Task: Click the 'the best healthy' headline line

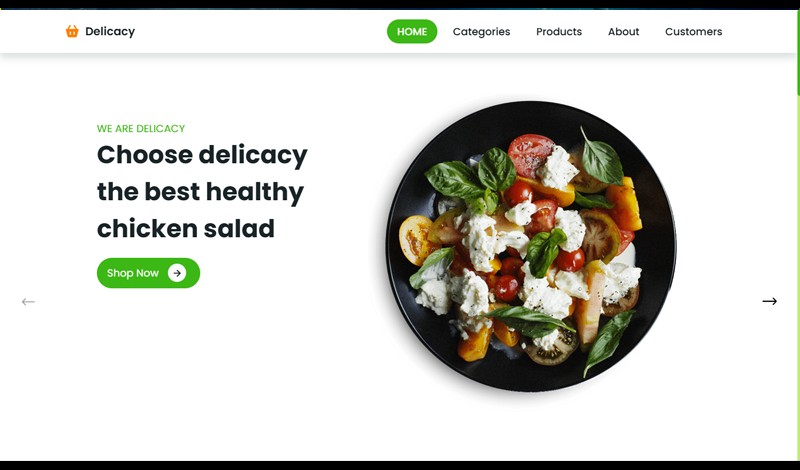Action: coord(200,192)
